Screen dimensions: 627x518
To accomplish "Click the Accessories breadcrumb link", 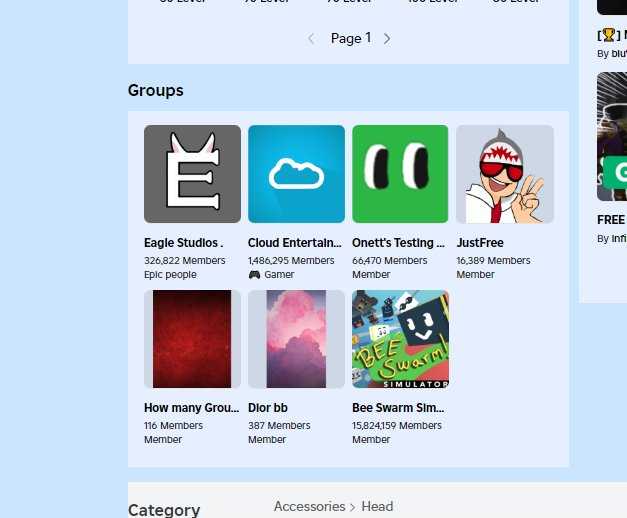I will pos(310,506).
